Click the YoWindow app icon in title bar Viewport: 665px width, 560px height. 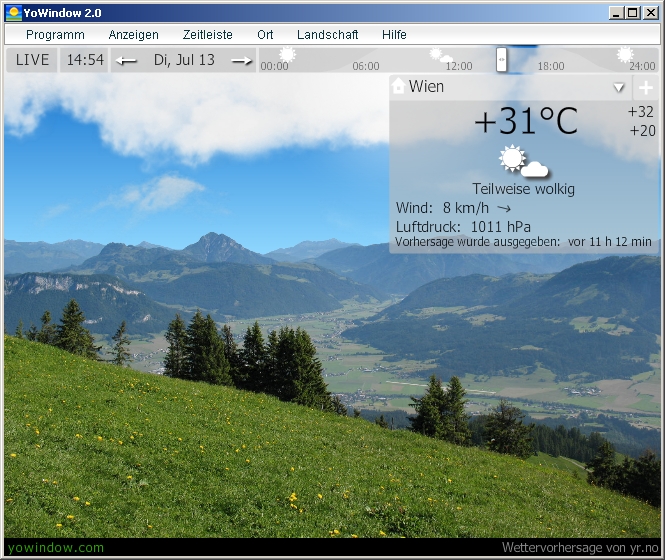coord(13,13)
